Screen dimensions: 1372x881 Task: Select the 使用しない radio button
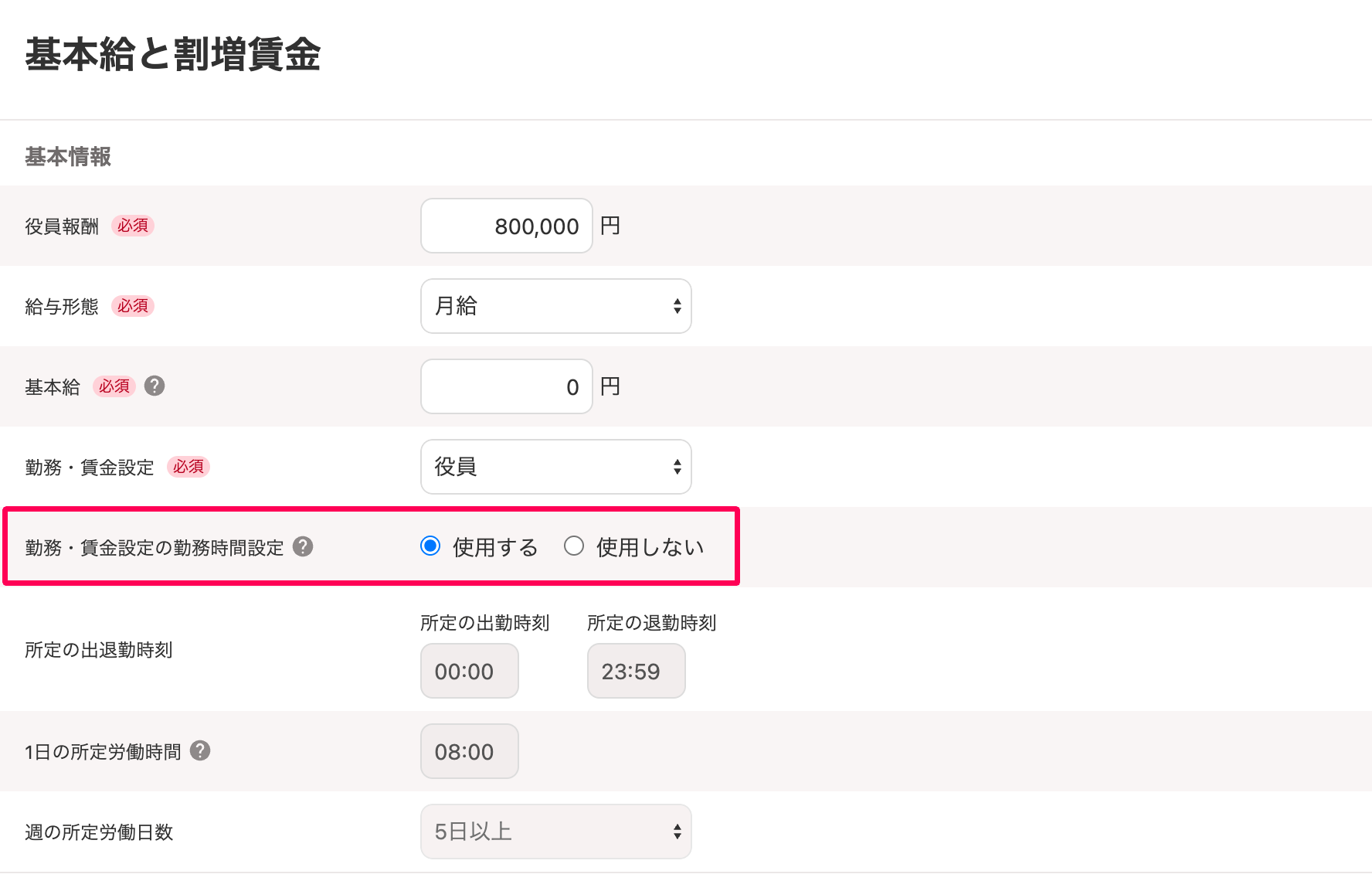pyautogui.click(x=574, y=546)
